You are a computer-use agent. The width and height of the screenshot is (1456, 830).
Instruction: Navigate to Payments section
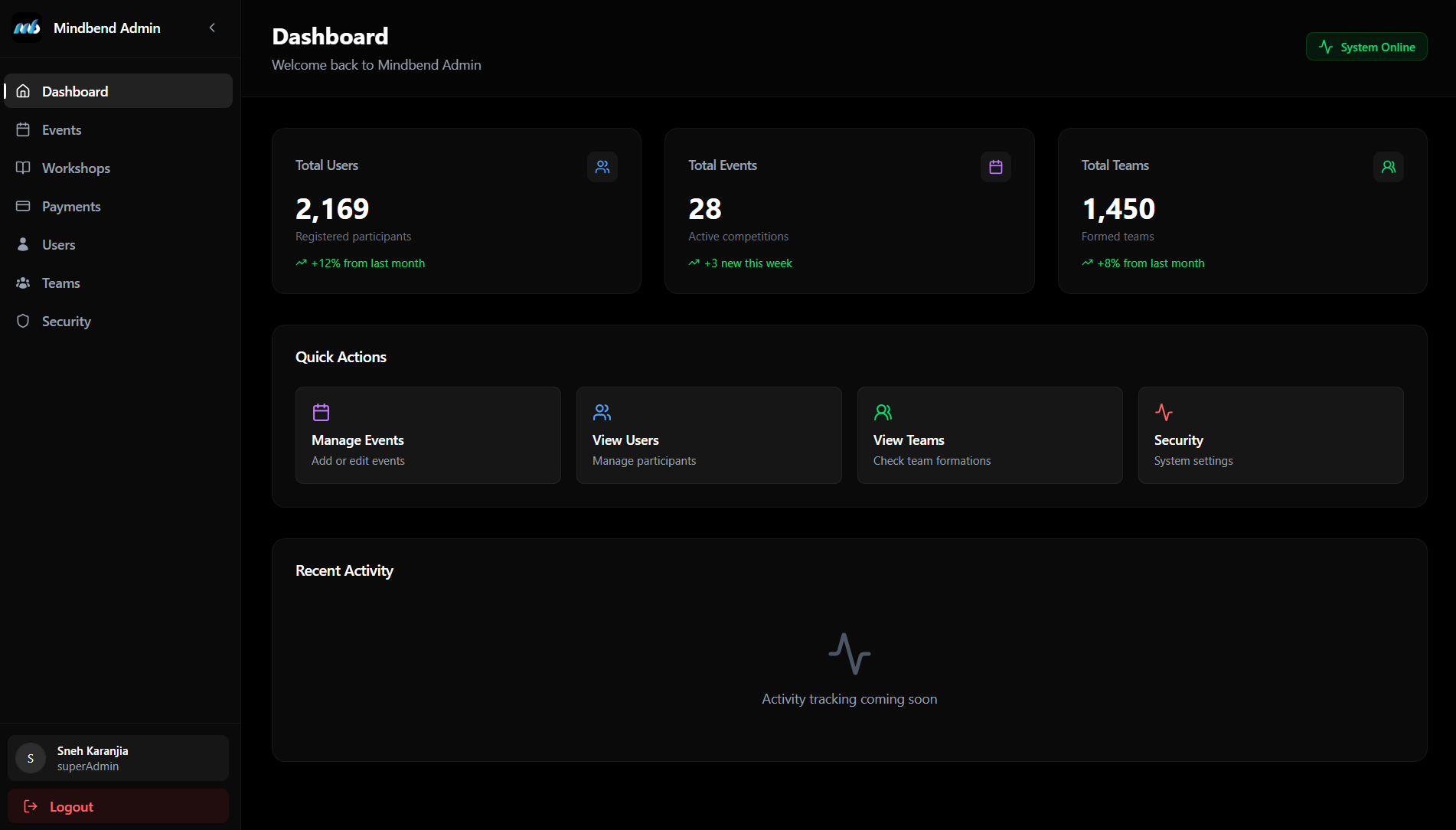click(x=119, y=206)
